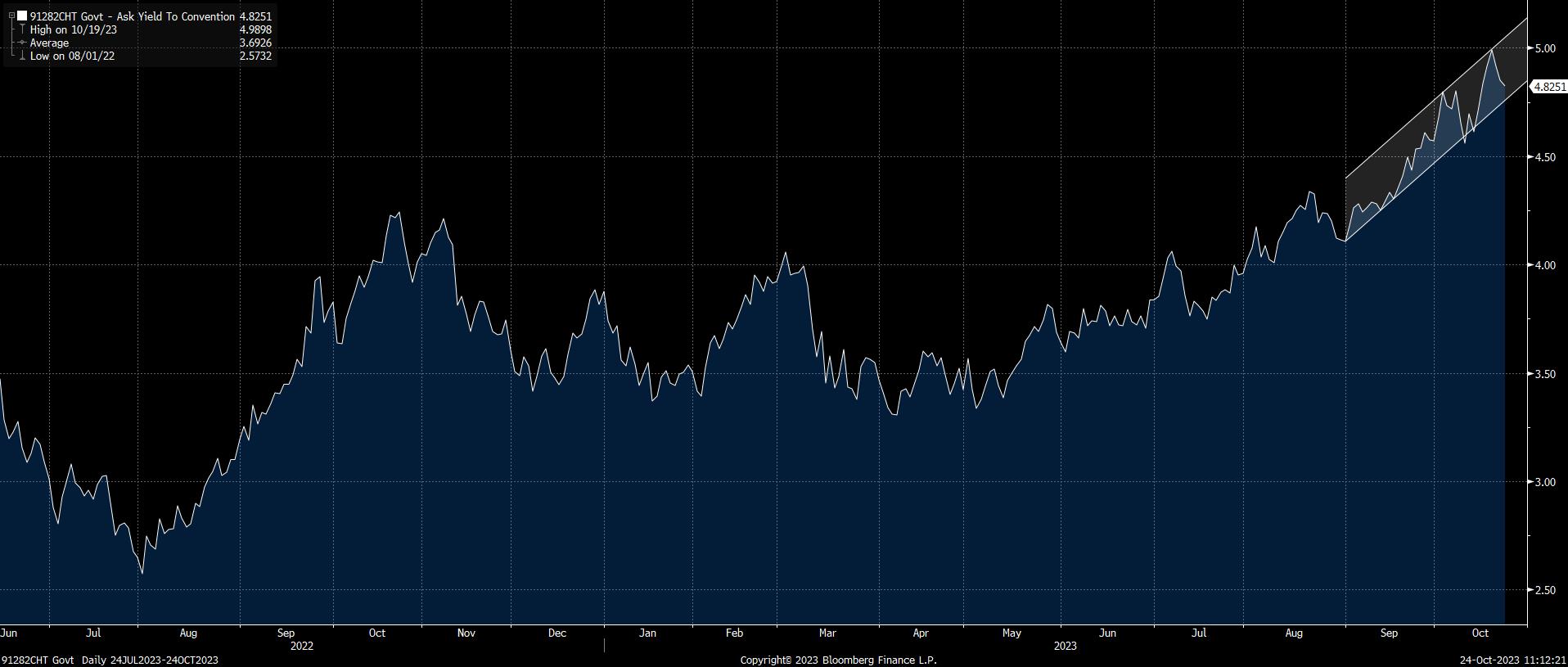1568x667 pixels.
Task: Click the 2022 year label on x-axis
Action: click(x=302, y=646)
